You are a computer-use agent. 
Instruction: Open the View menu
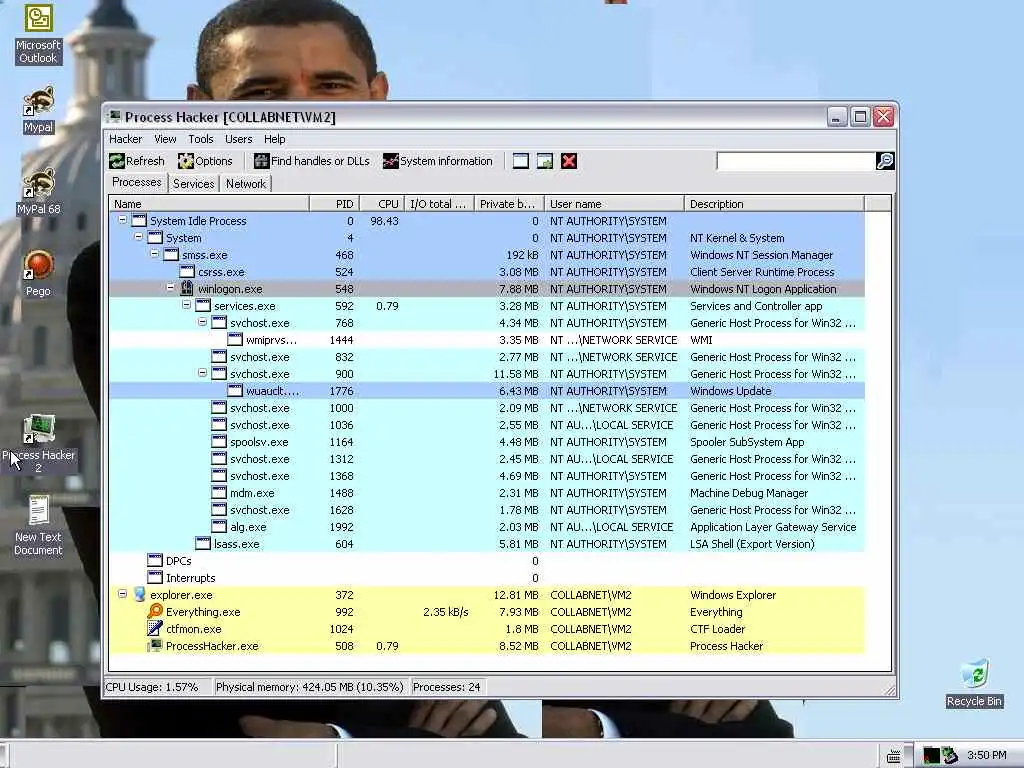point(165,139)
